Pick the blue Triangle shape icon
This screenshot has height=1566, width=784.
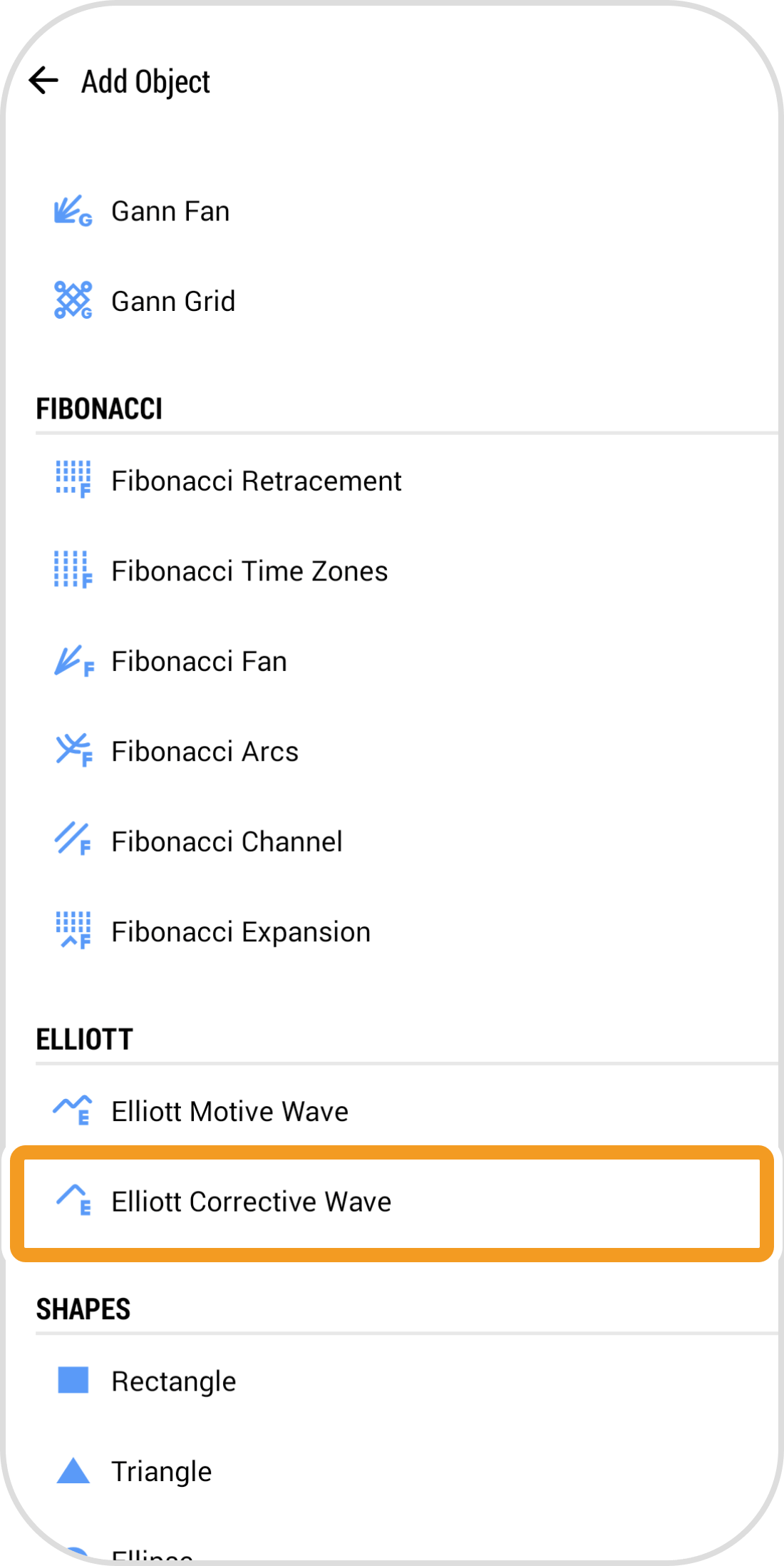(x=73, y=1470)
